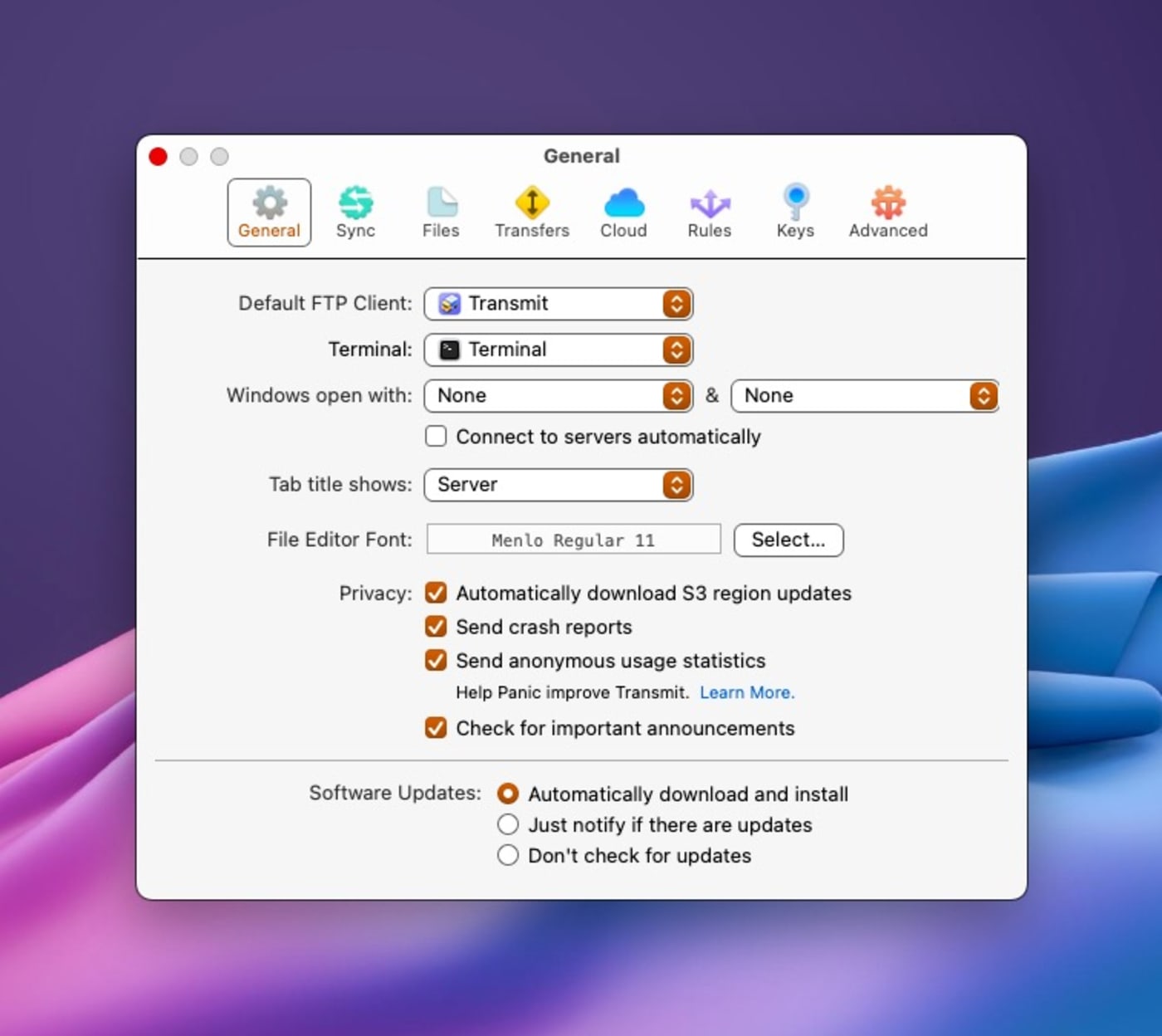
Task: Open the Learn More link
Action: 746,692
